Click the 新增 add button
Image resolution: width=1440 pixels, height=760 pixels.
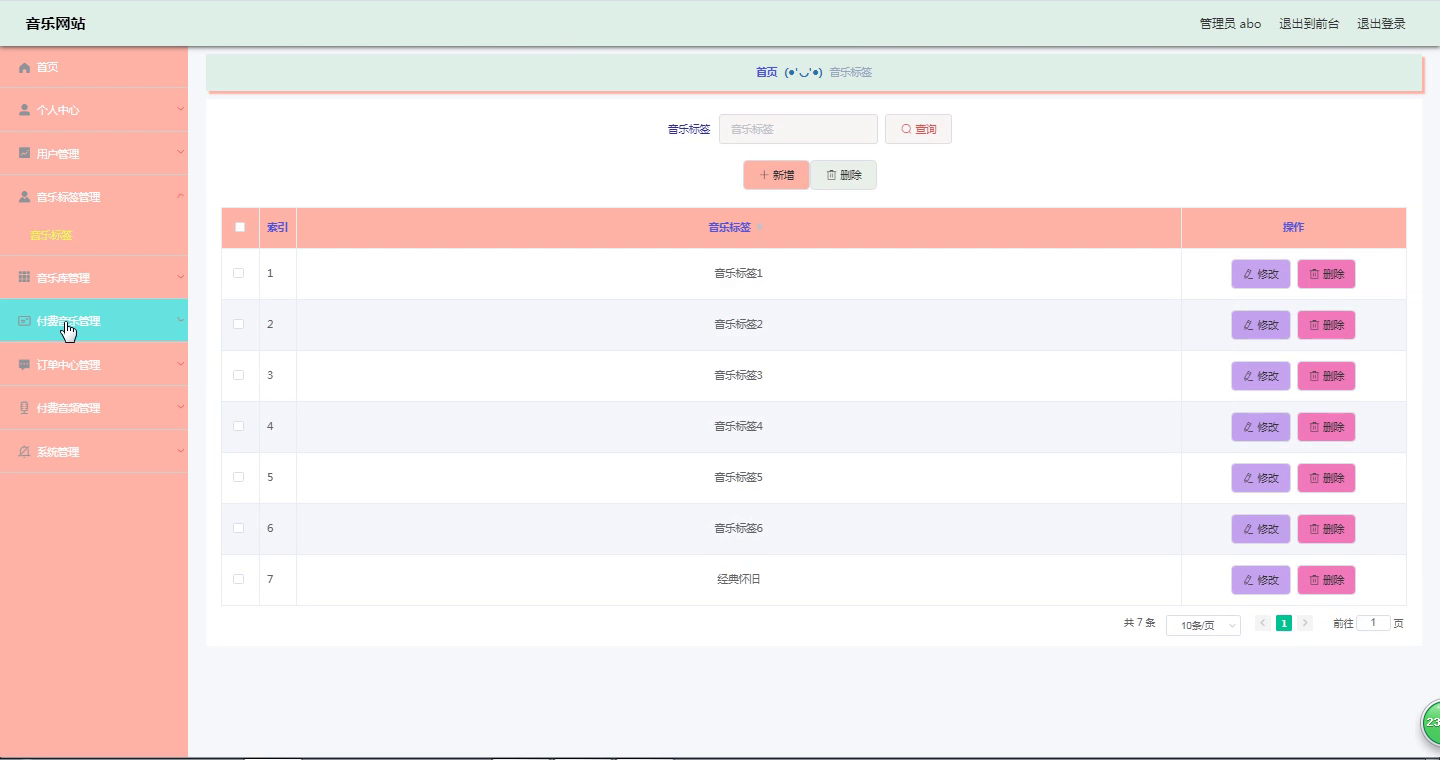[x=776, y=175]
